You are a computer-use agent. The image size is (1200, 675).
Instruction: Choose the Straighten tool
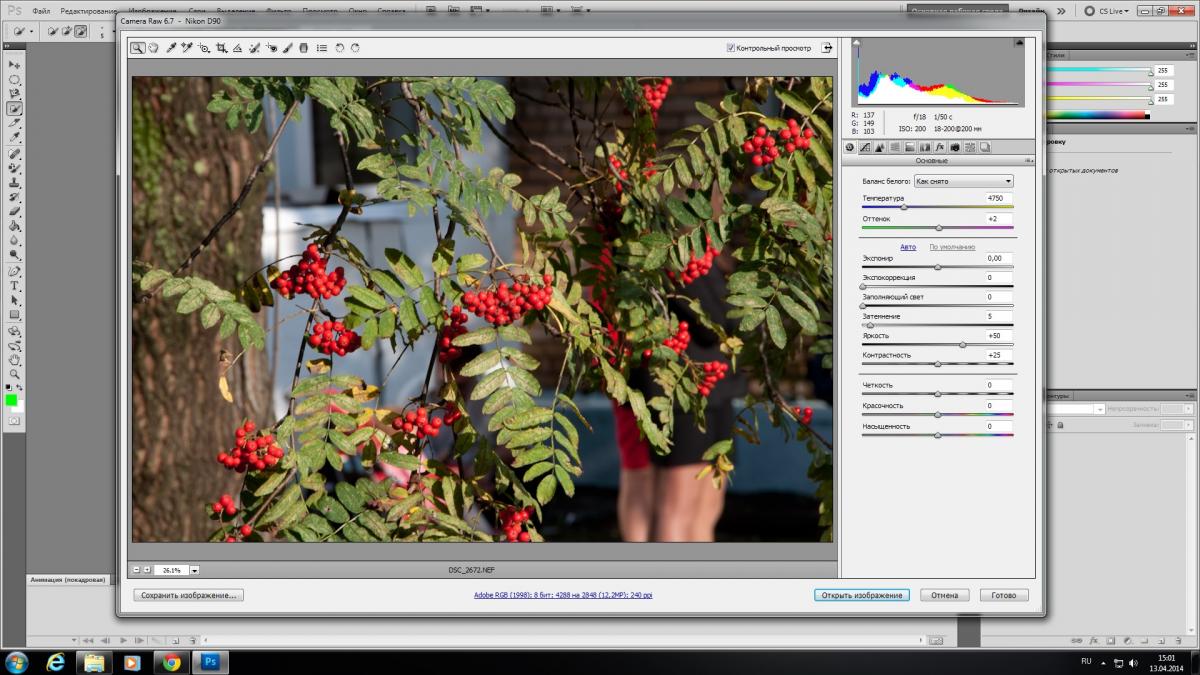(238, 47)
